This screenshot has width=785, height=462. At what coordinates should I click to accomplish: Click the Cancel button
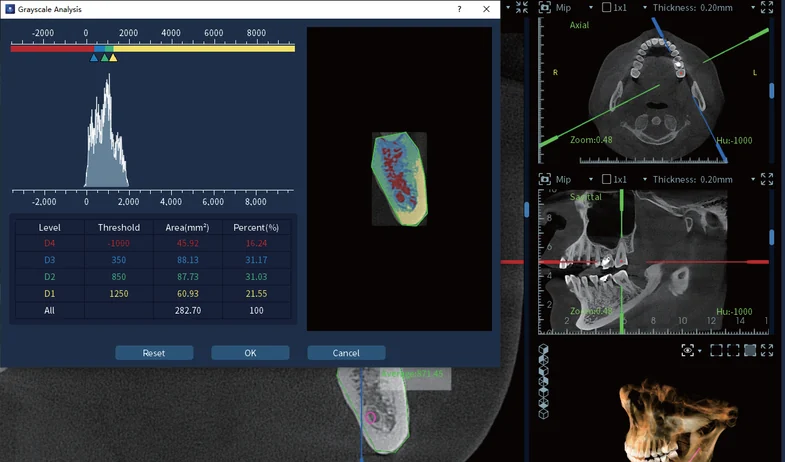point(346,353)
